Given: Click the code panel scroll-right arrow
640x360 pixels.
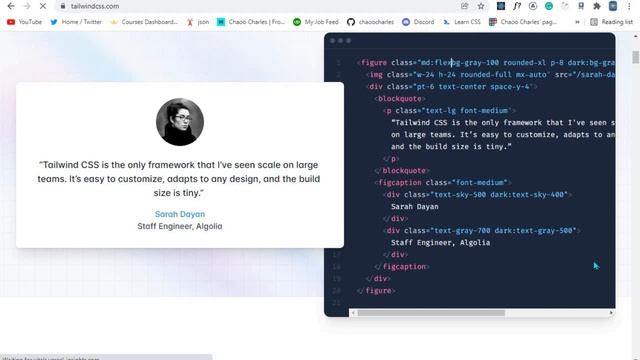Looking at the screenshot, I should pyautogui.click(x=611, y=313).
